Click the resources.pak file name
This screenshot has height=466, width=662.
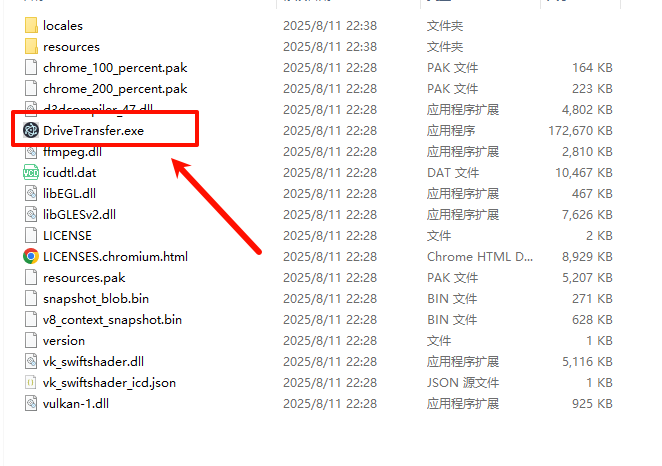(84, 278)
